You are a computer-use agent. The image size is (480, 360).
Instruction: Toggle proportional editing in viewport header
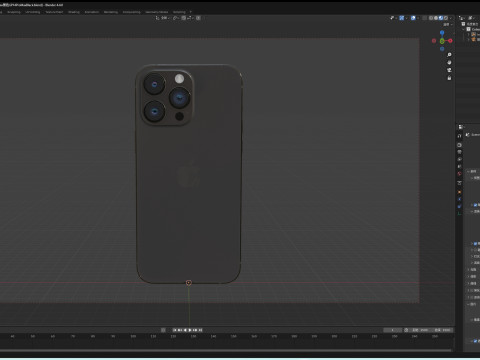[x=198, y=18]
